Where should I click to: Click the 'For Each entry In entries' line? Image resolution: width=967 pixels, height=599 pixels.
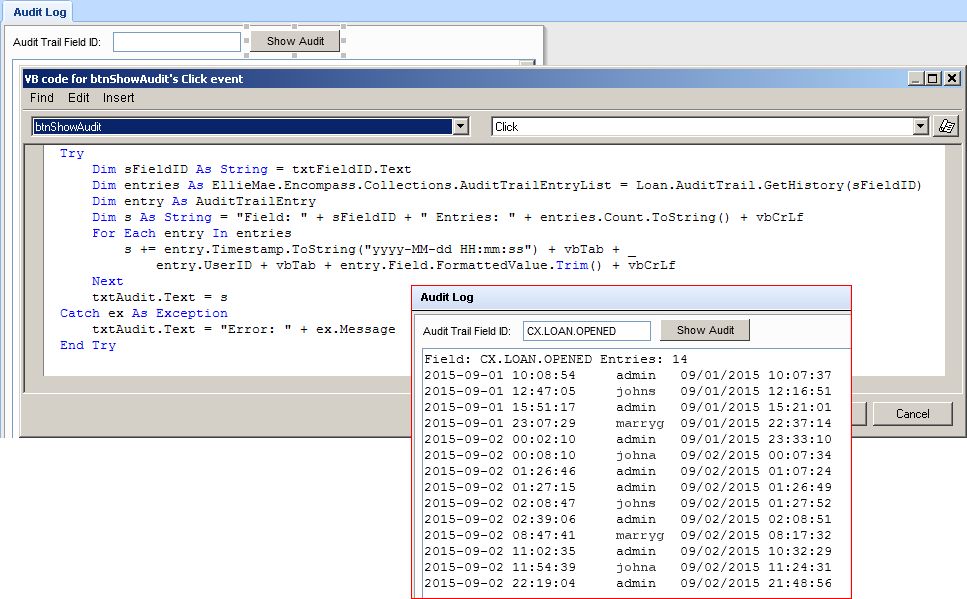point(192,233)
